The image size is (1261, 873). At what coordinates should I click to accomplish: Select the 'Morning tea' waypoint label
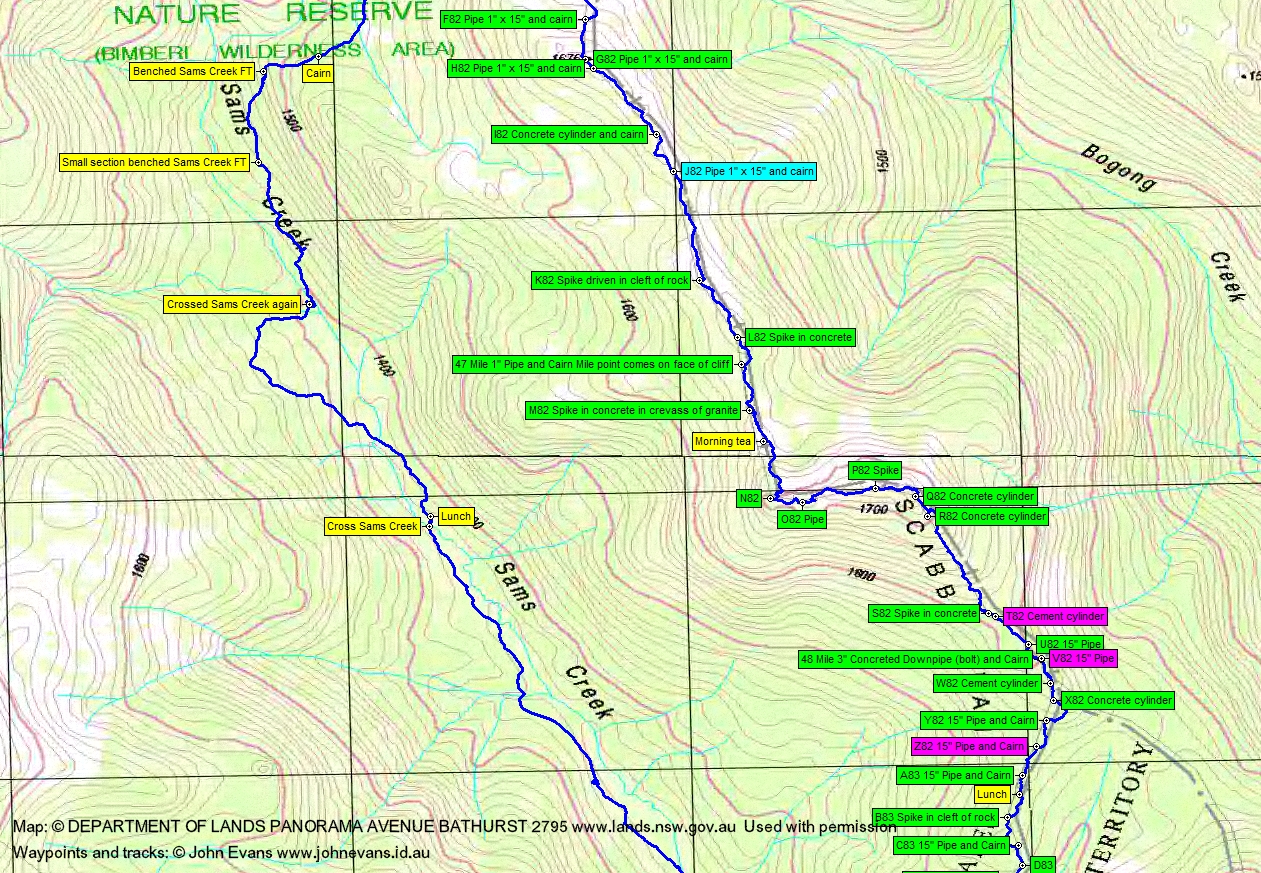[723, 441]
